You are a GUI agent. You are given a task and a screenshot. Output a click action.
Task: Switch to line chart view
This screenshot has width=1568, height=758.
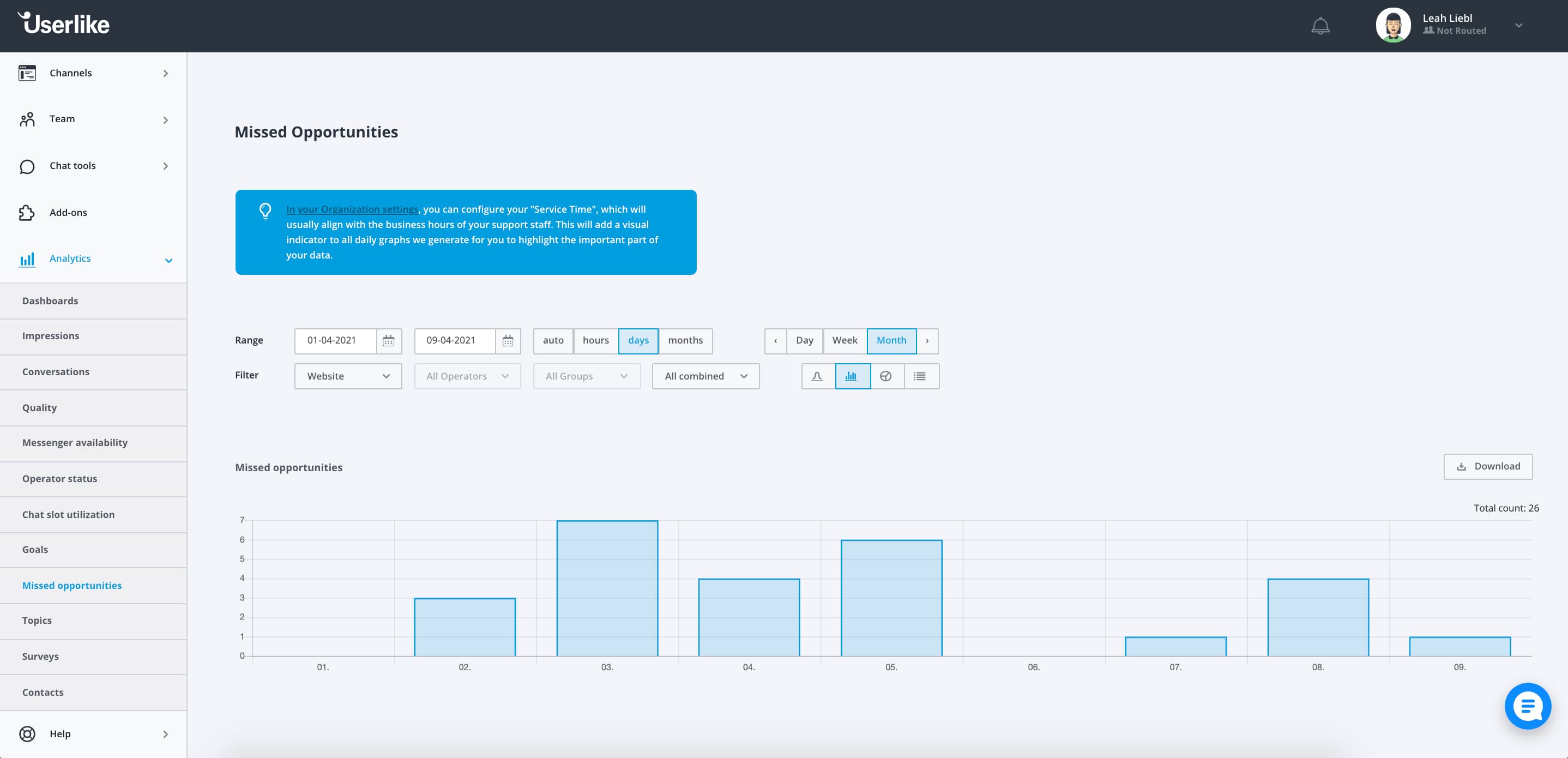(817, 376)
